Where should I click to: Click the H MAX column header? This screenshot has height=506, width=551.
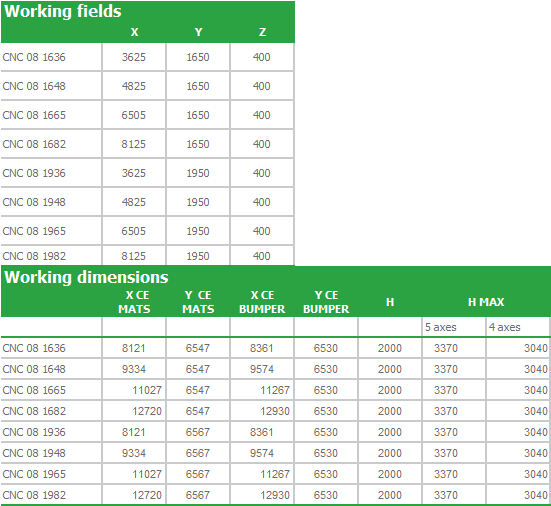point(486,302)
